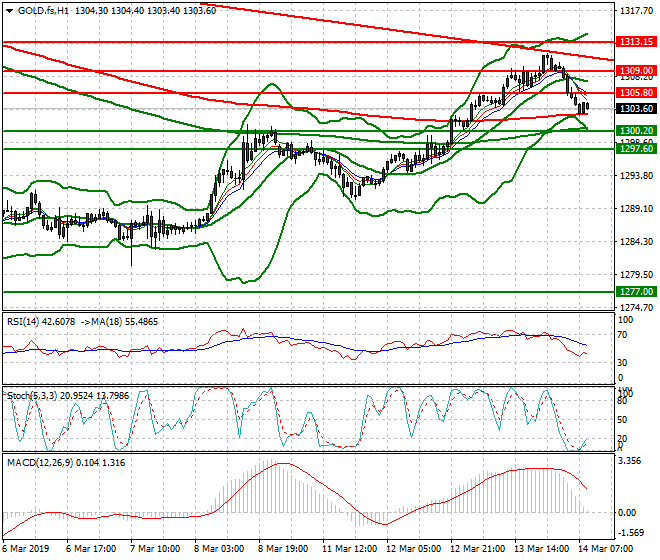660x560 pixels.
Task: Click the 11 Mar 12:00 time axis label
Action: click(x=349, y=549)
